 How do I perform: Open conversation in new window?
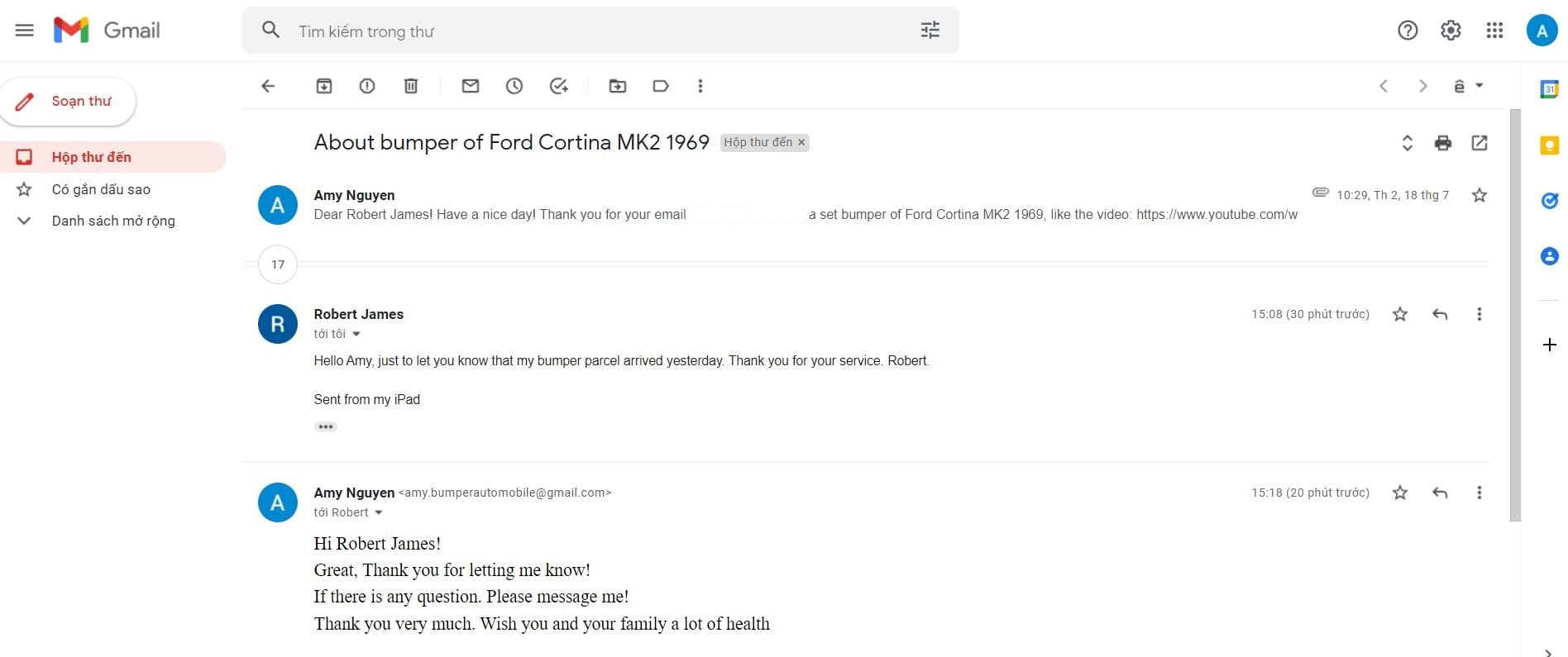click(x=1480, y=143)
